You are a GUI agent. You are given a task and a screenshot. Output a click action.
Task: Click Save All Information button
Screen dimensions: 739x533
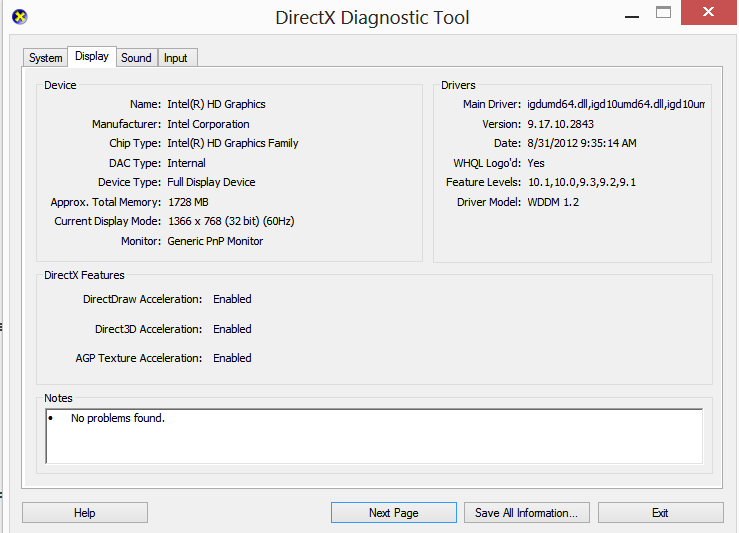pos(526,513)
